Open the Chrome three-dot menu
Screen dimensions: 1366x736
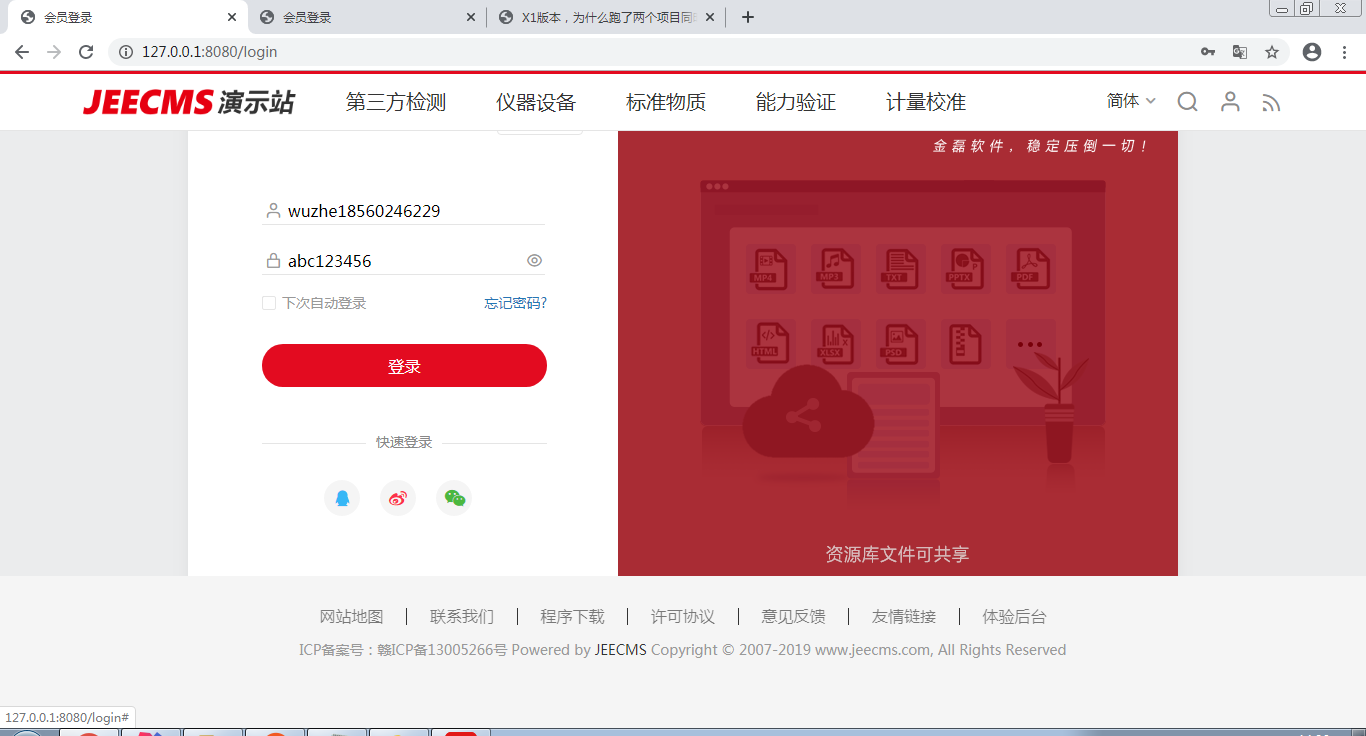tap(1345, 52)
